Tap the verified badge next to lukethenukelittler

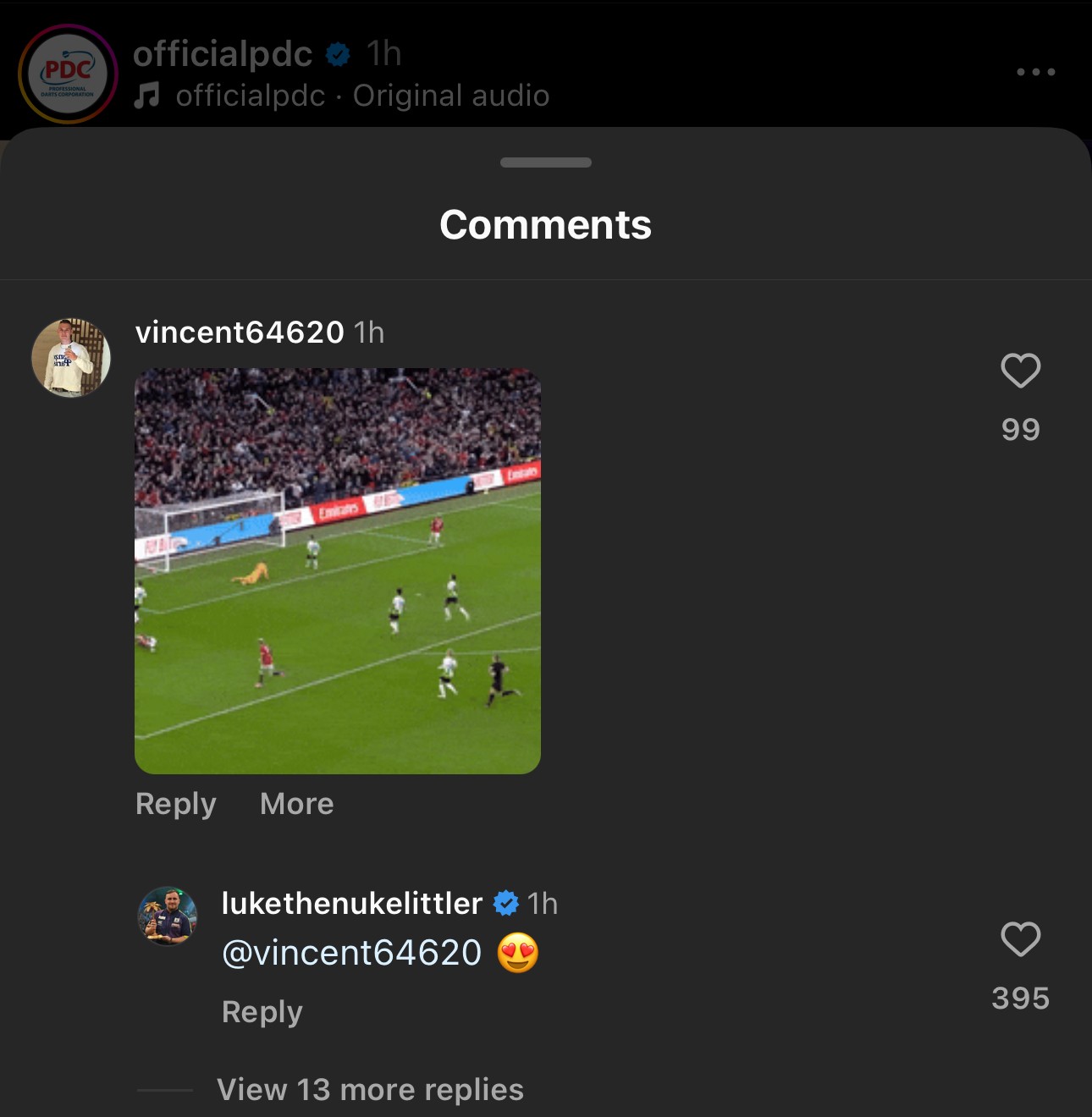click(505, 904)
